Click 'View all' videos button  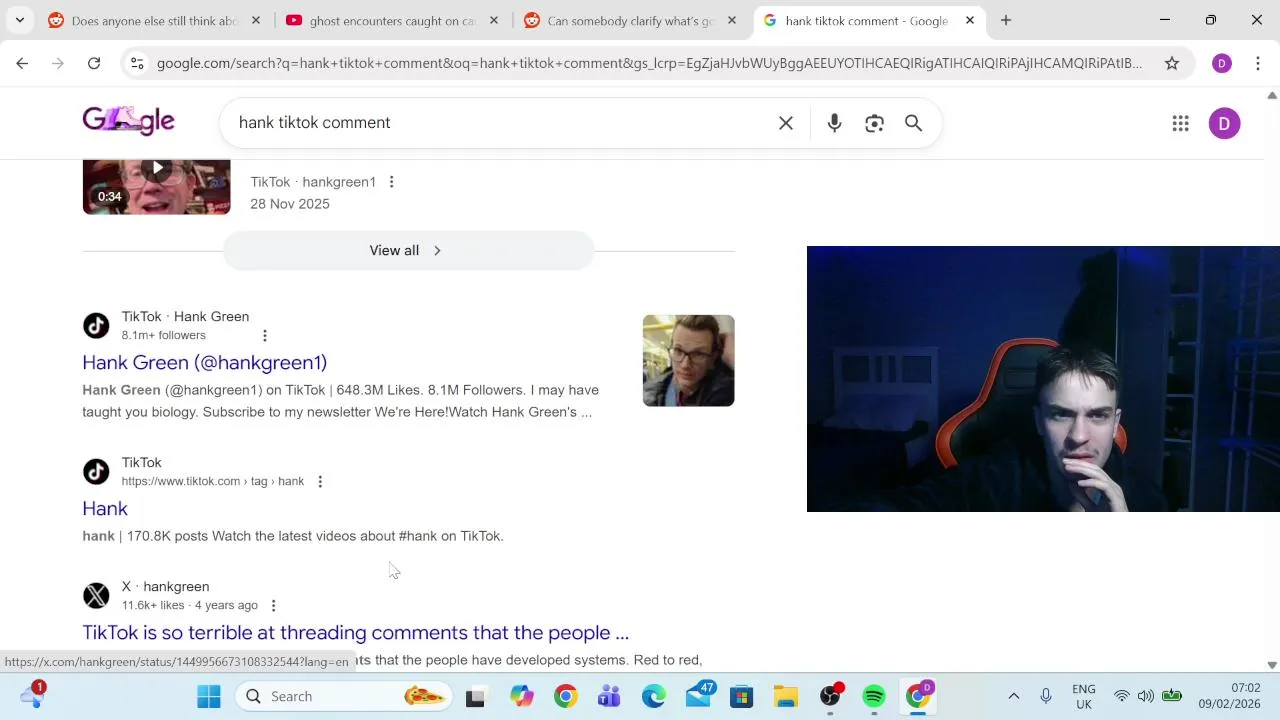408,250
